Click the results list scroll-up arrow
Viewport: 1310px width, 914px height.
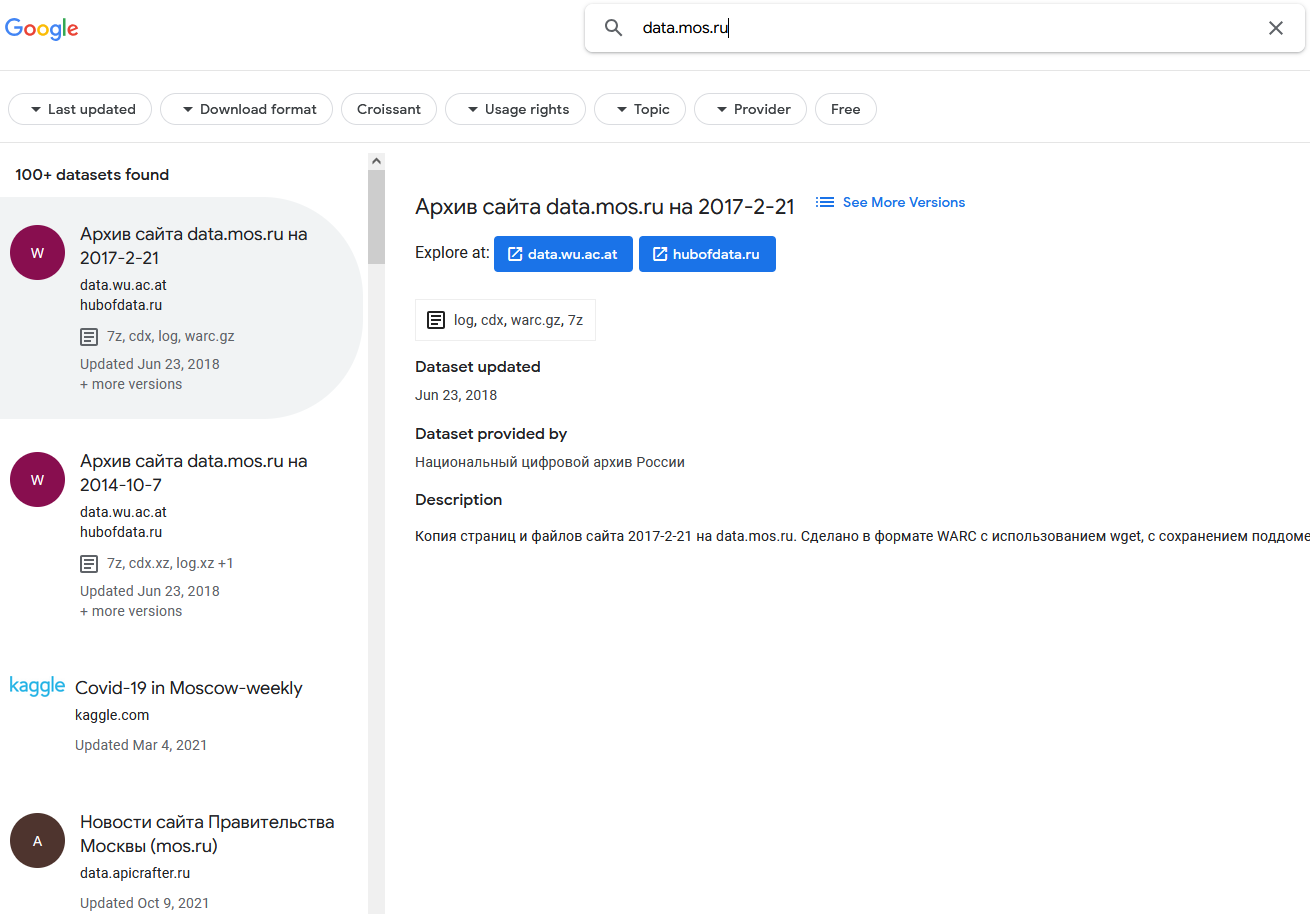pyautogui.click(x=376, y=161)
